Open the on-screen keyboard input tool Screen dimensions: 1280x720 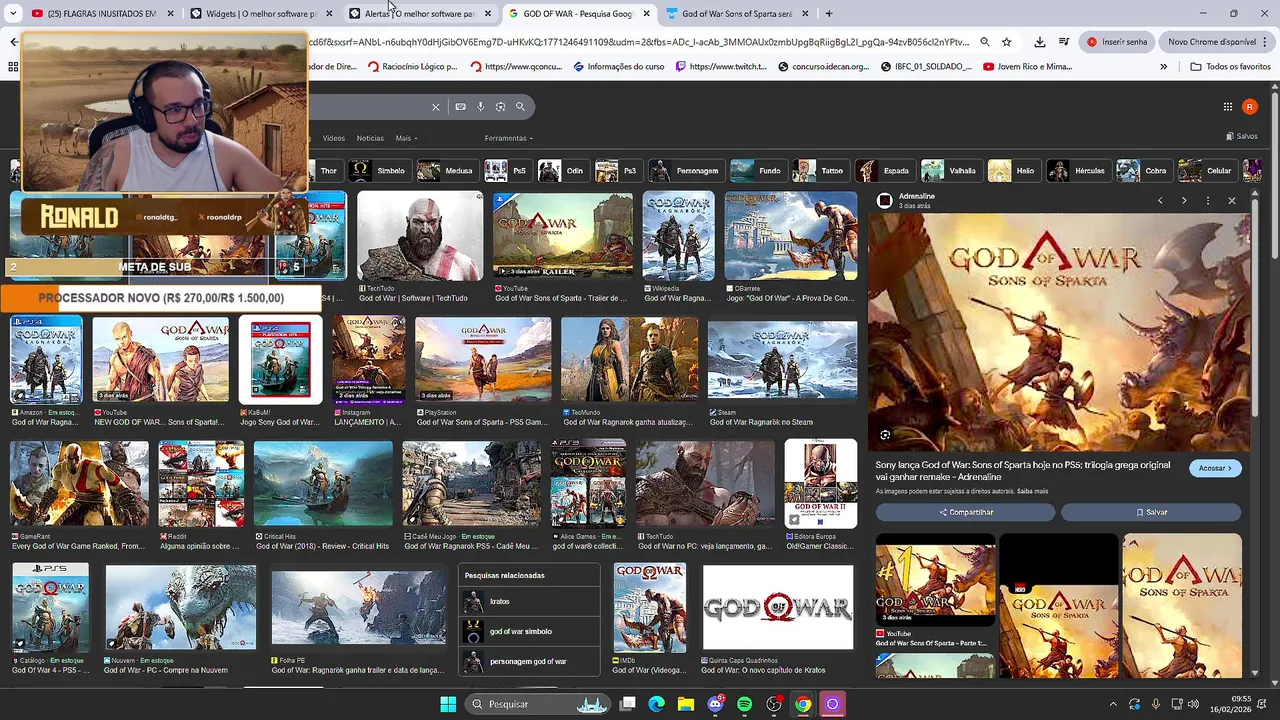tap(460, 107)
